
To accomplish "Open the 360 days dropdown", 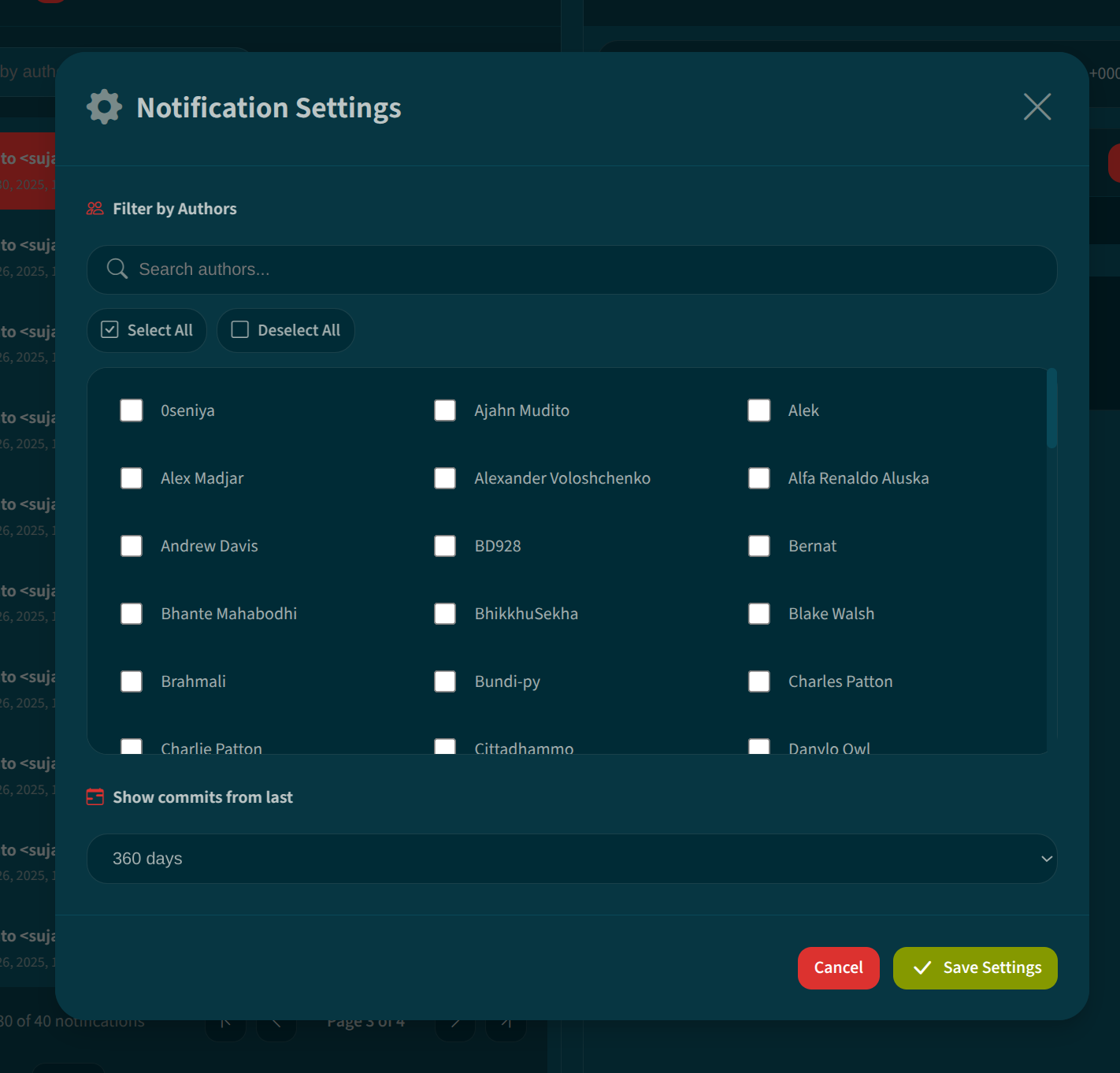I will click(572, 859).
